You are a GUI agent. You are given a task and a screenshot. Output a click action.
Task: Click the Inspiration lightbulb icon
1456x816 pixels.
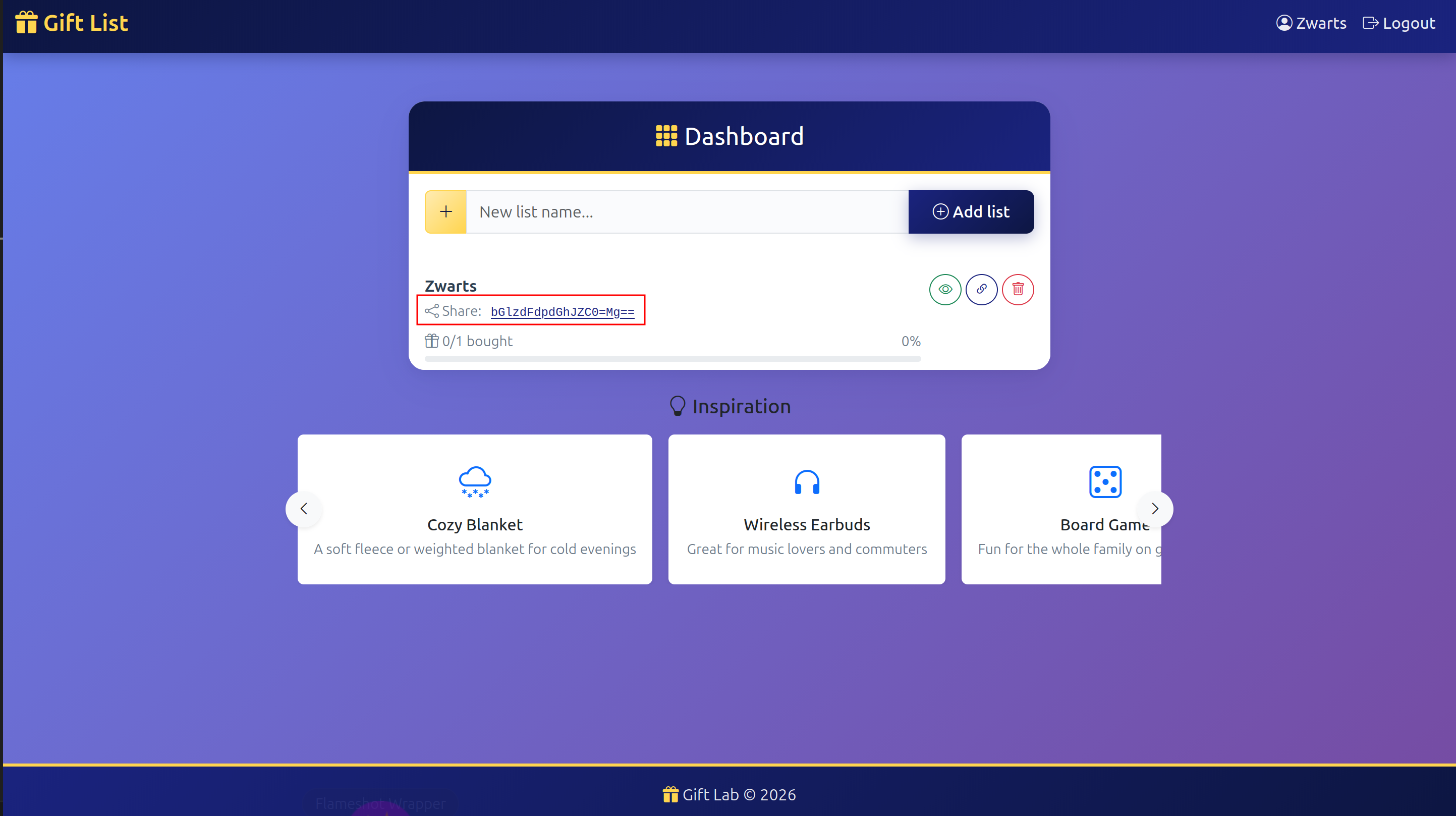[677, 406]
